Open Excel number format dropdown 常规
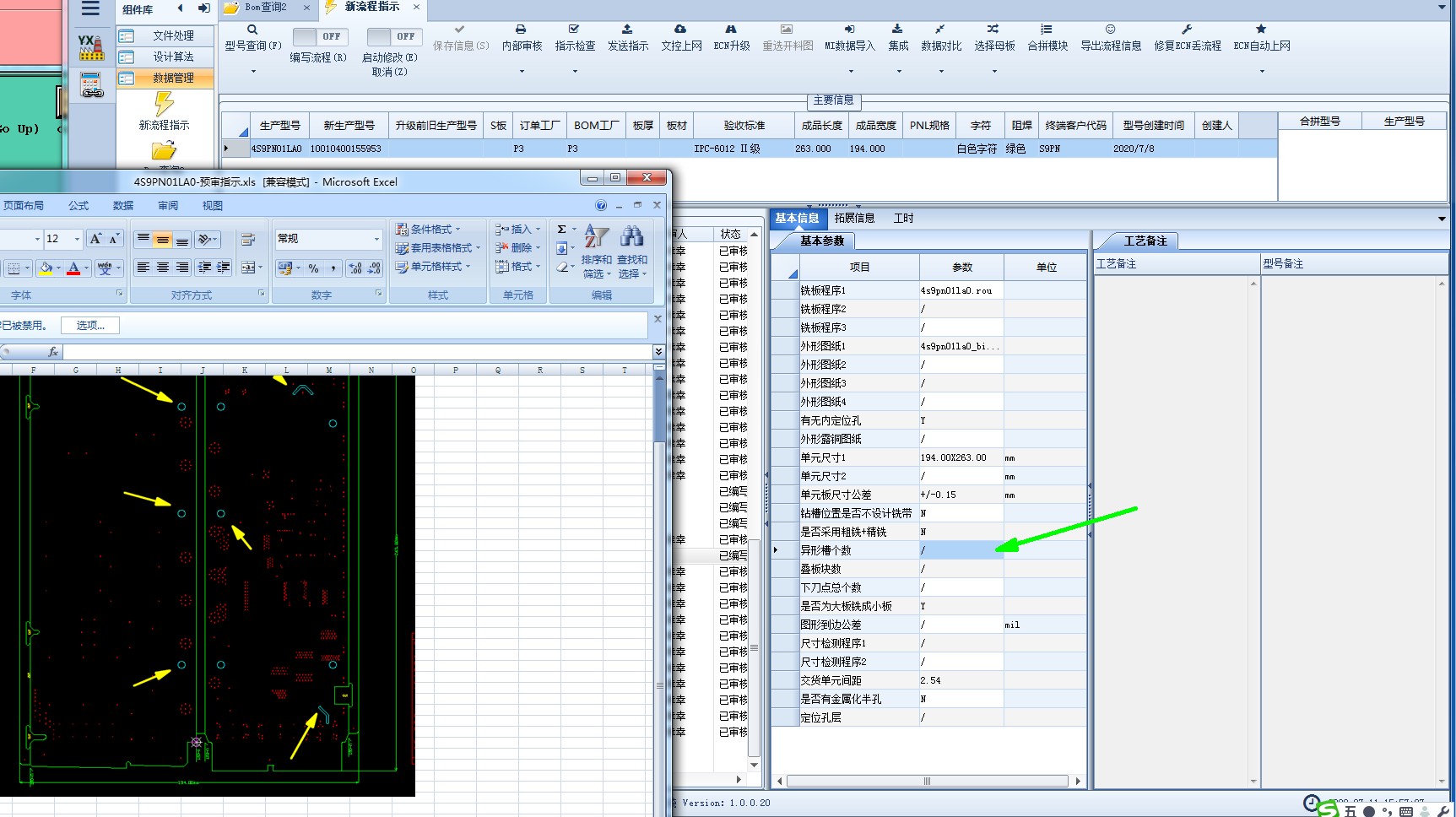This screenshot has width=1456, height=817. tap(376, 239)
